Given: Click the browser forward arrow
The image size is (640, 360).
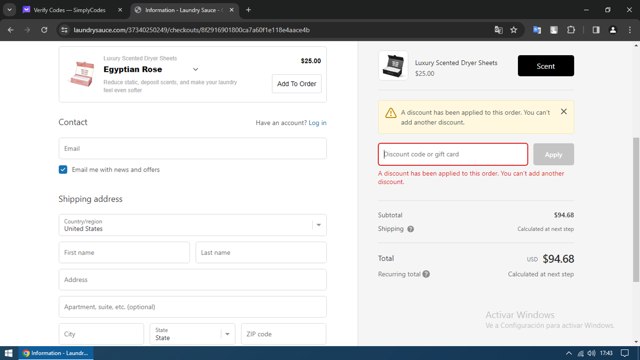Looking at the screenshot, I should click(x=27, y=30).
